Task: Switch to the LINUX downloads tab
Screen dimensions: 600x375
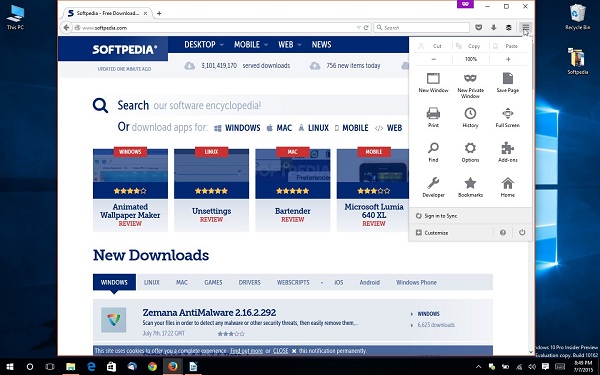Action: point(152,282)
